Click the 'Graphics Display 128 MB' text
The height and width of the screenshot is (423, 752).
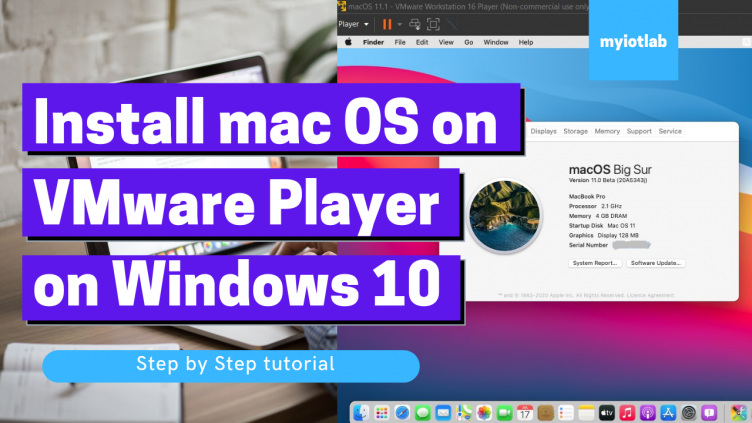click(603, 235)
